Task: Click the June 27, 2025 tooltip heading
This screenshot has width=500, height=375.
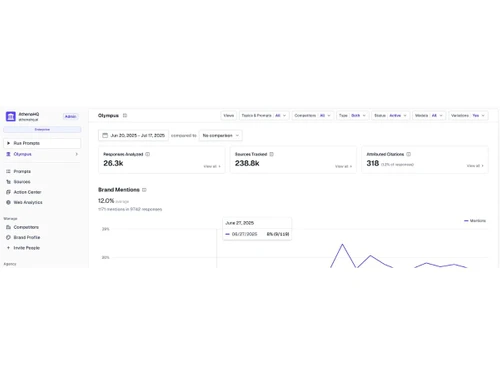Action: (x=240, y=223)
